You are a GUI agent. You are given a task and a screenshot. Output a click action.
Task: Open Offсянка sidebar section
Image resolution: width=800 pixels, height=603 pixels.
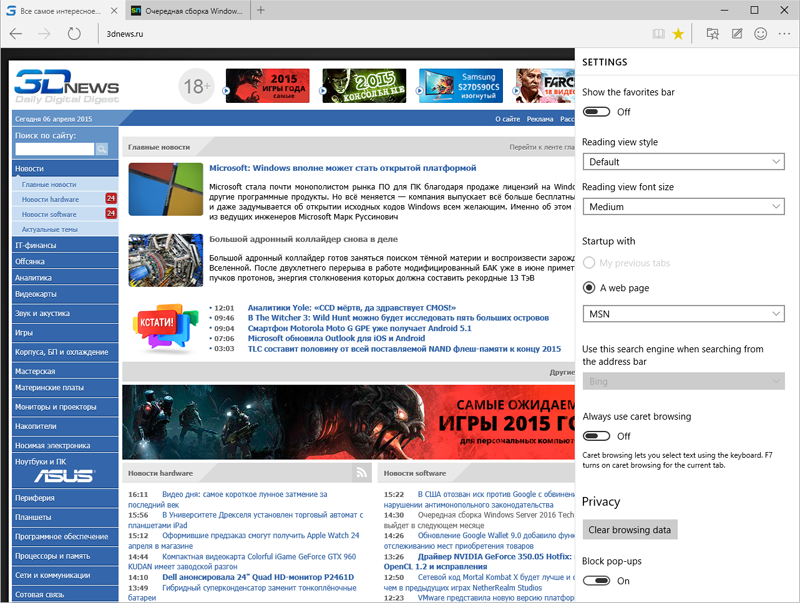pyautogui.click(x=65, y=261)
